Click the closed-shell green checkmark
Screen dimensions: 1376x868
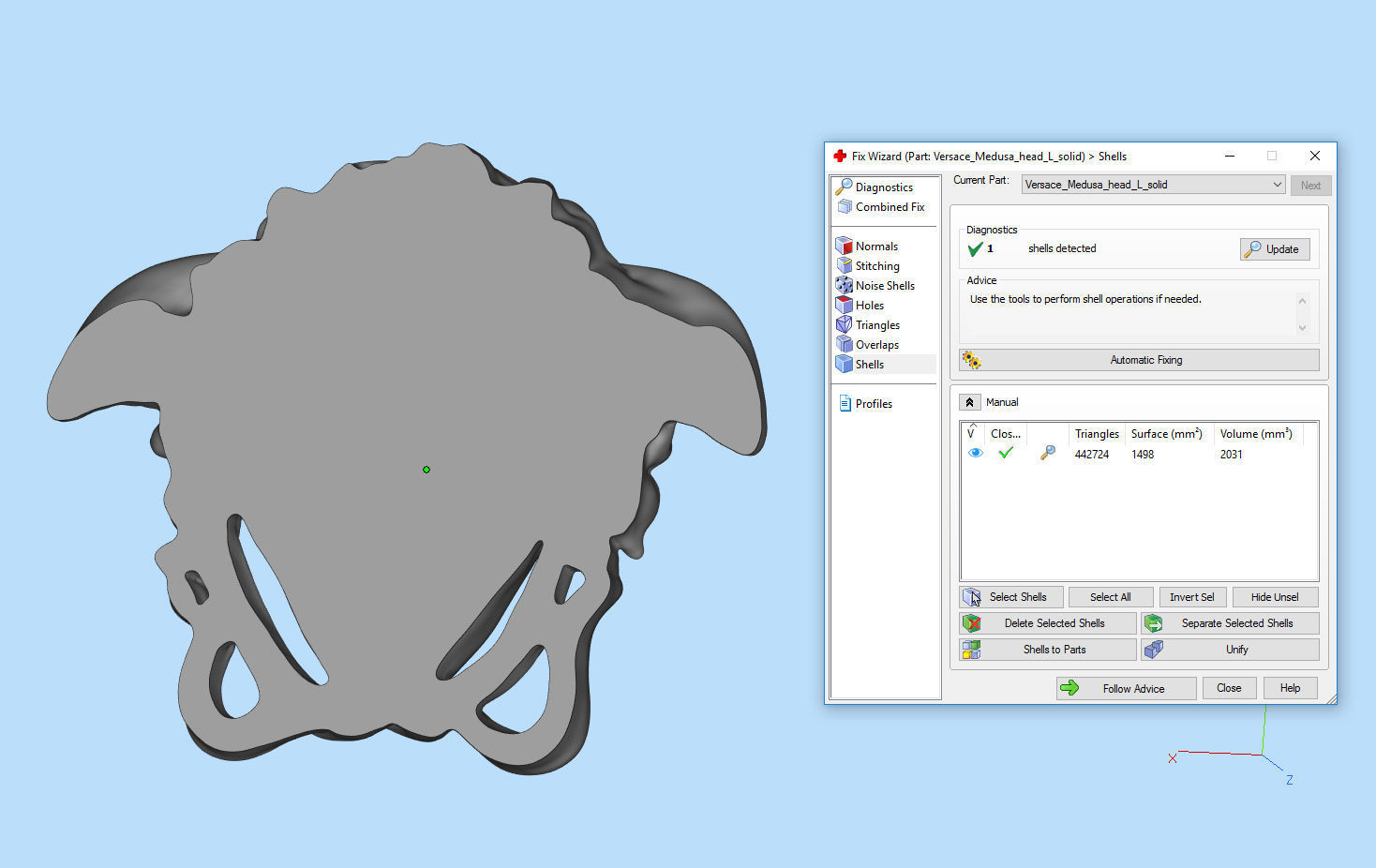pos(1006,453)
